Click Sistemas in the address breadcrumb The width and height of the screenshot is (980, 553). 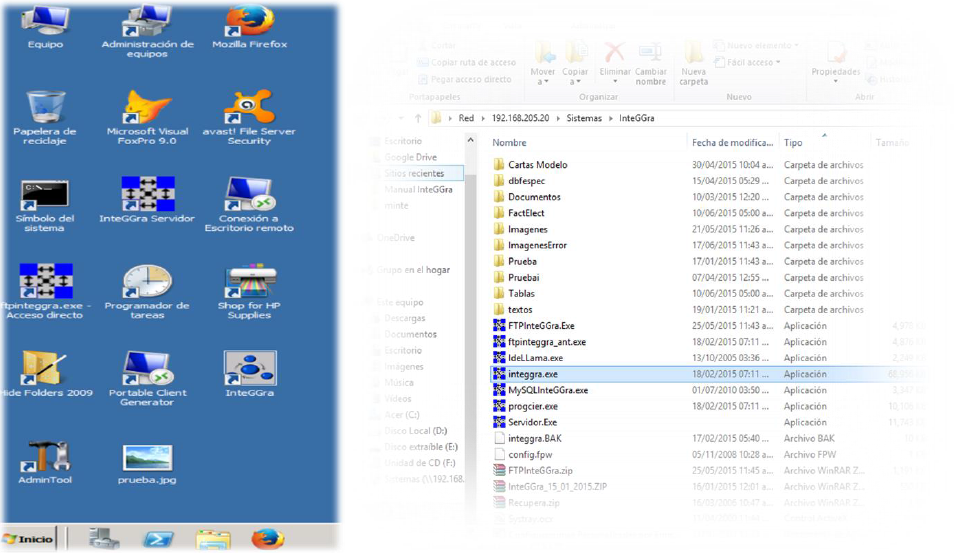point(584,118)
